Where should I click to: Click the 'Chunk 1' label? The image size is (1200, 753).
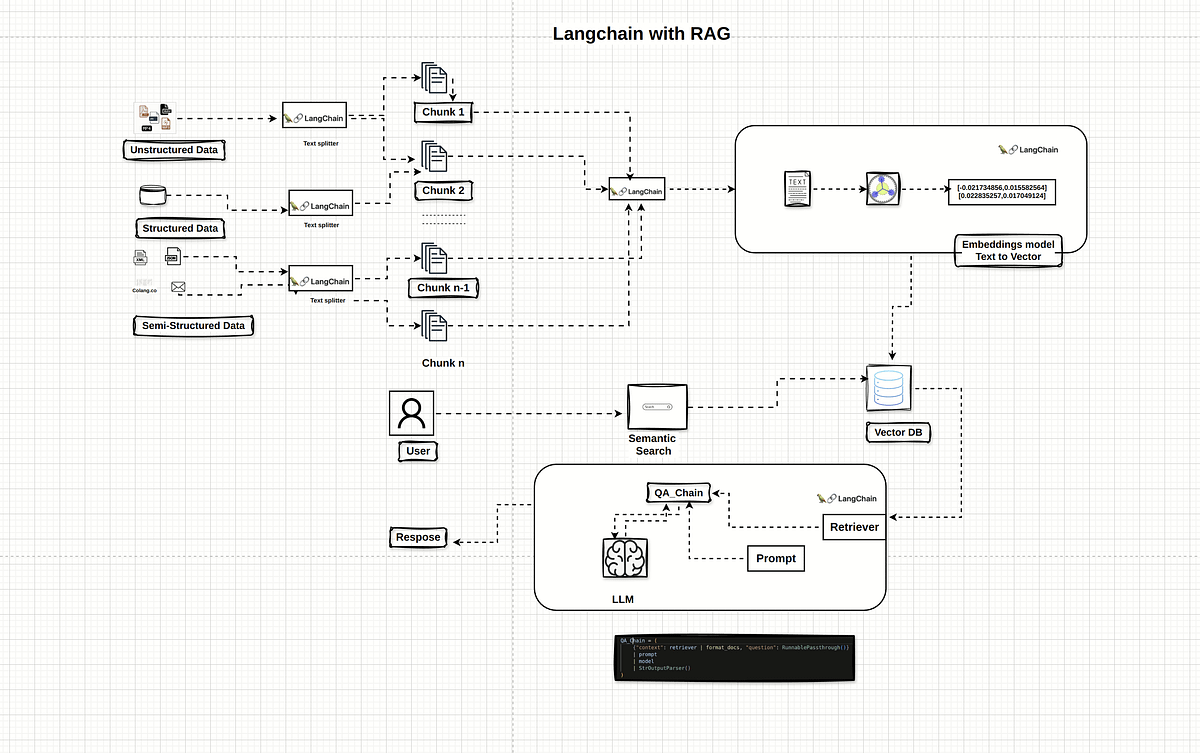pos(443,112)
